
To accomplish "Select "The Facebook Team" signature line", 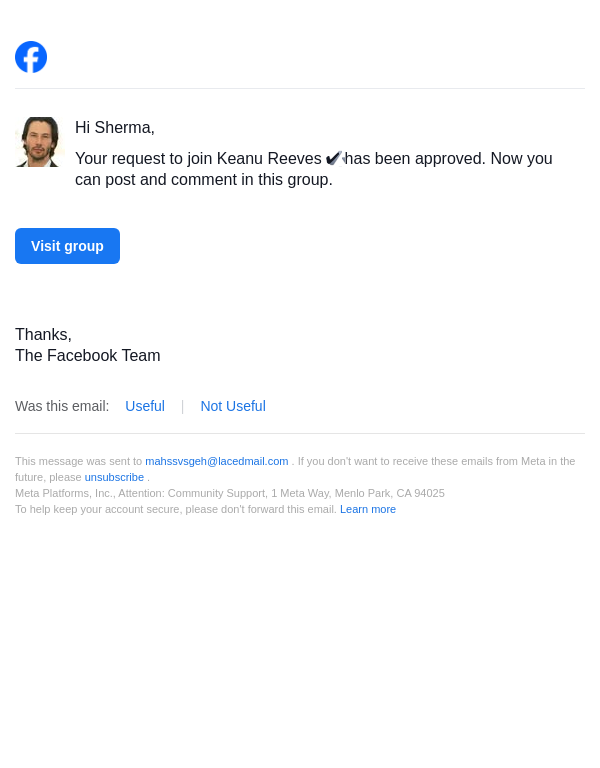I will (x=88, y=356).
